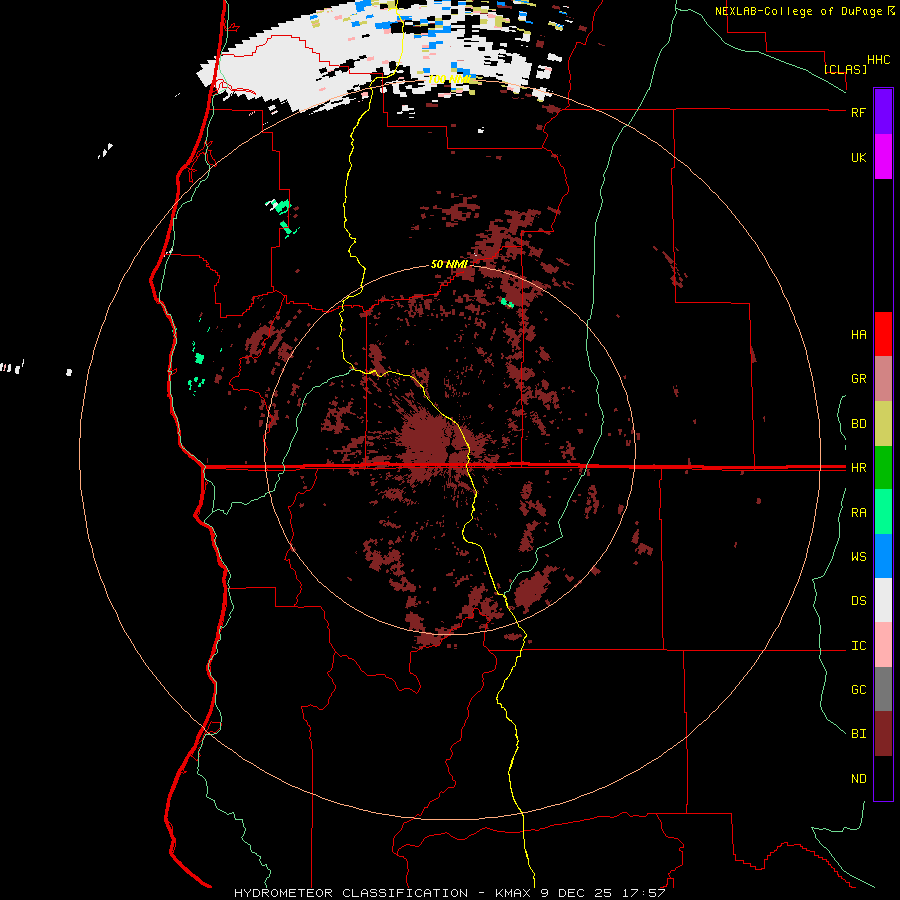Click the brown BI legend swatch
This screenshot has width=900, height=900.
[883, 734]
